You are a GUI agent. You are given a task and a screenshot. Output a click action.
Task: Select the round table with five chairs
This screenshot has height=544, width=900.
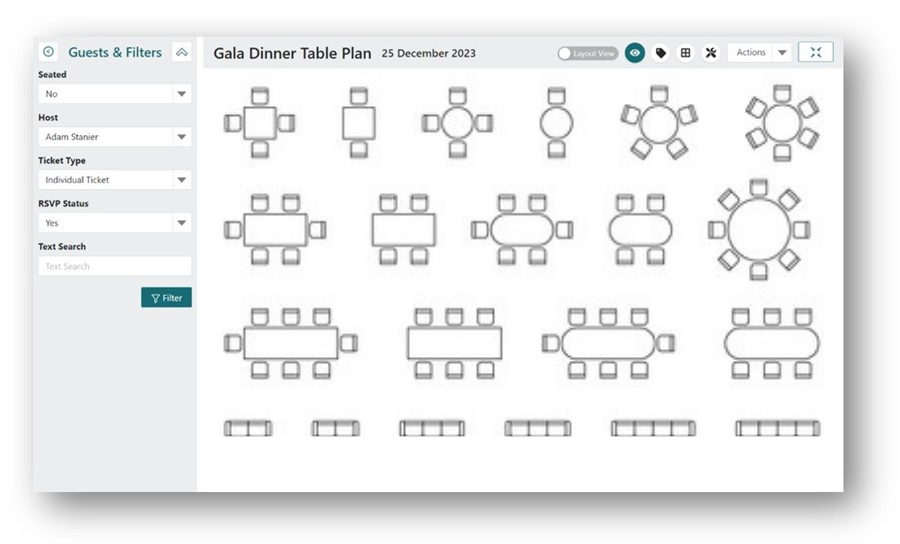coord(659,123)
